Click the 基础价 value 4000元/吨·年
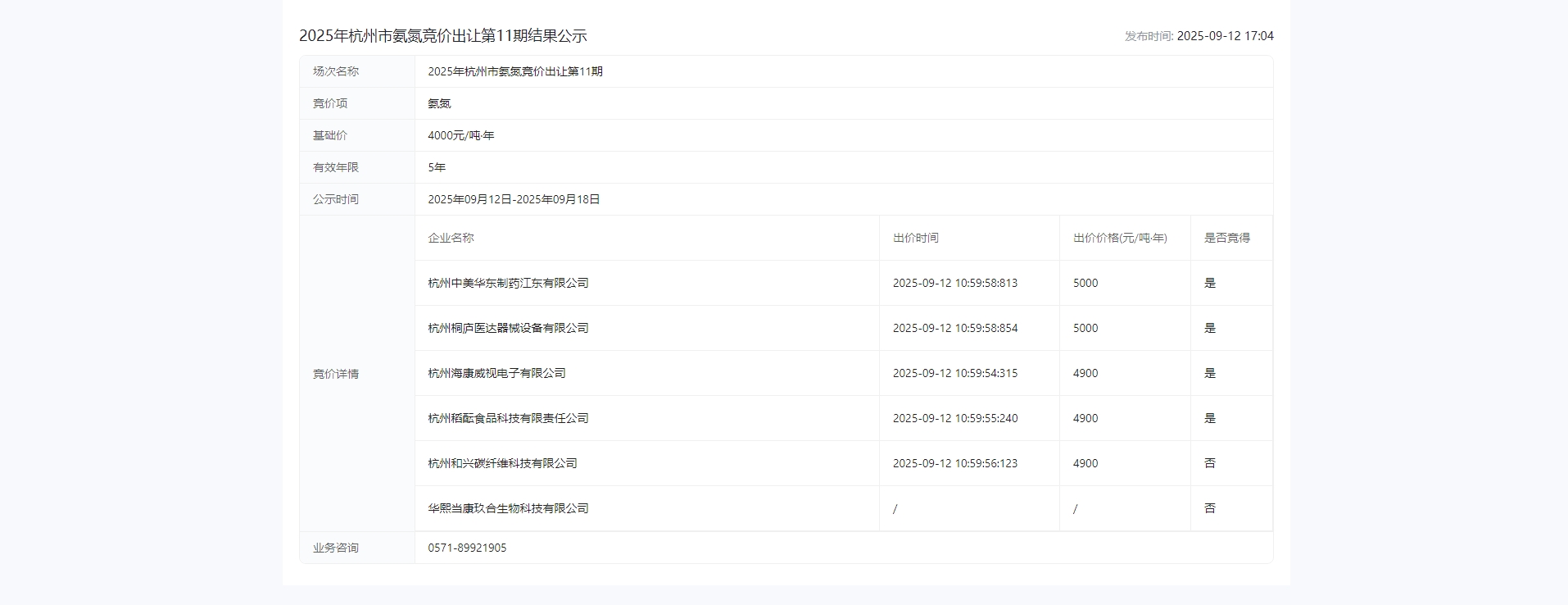 pos(460,135)
